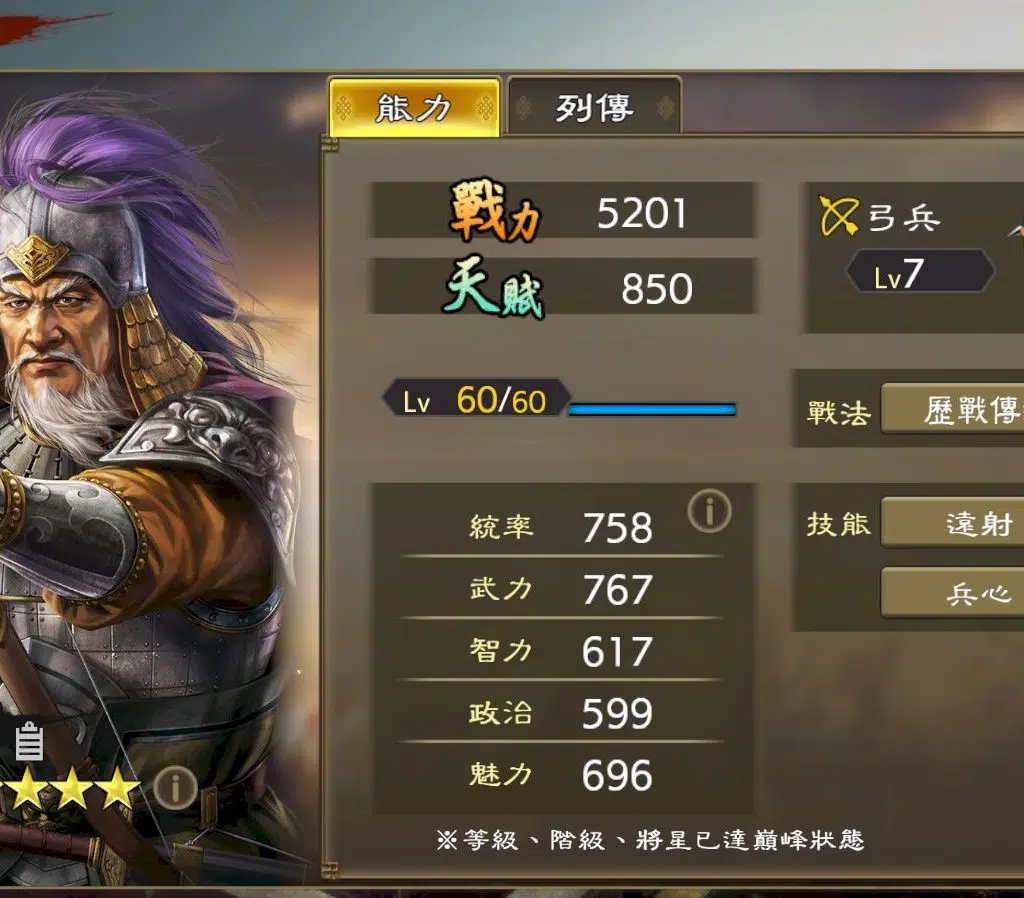
Task: Open the 歷戰 tactic button
Action: 953,409
